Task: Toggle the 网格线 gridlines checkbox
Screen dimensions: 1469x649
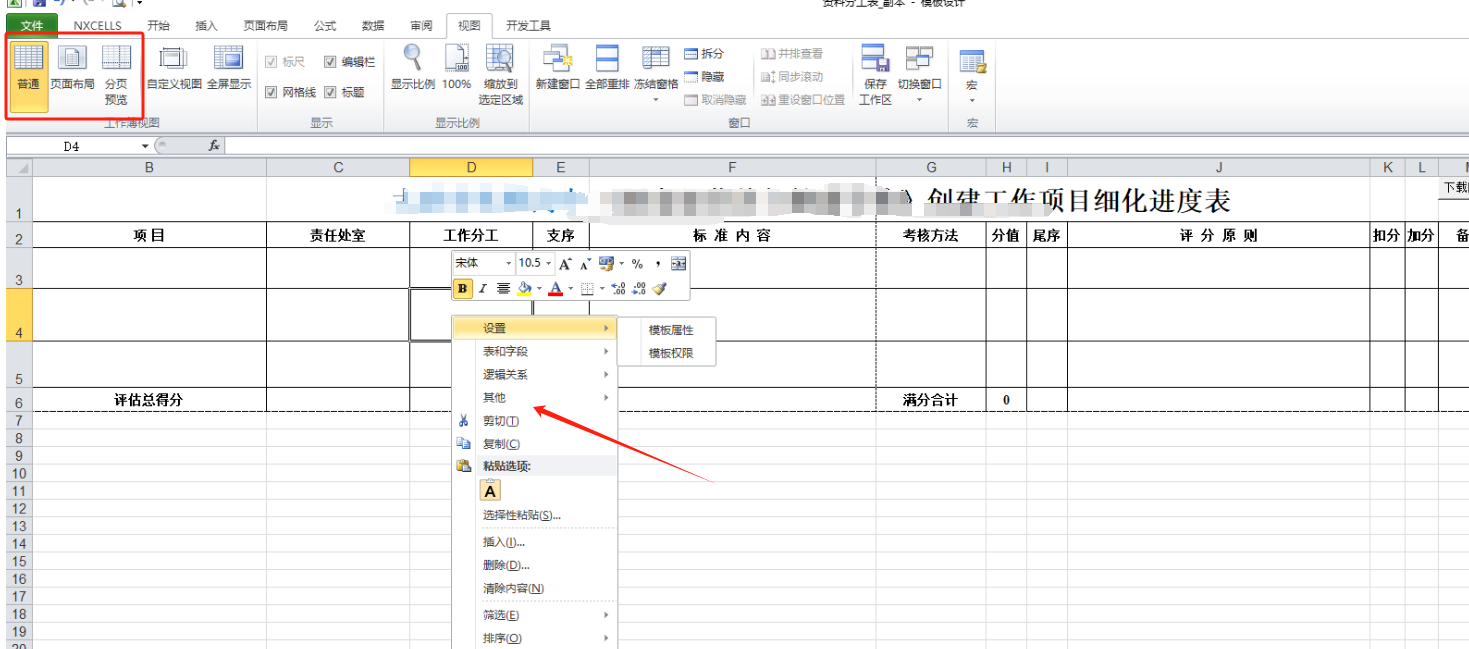Action: 271,92
